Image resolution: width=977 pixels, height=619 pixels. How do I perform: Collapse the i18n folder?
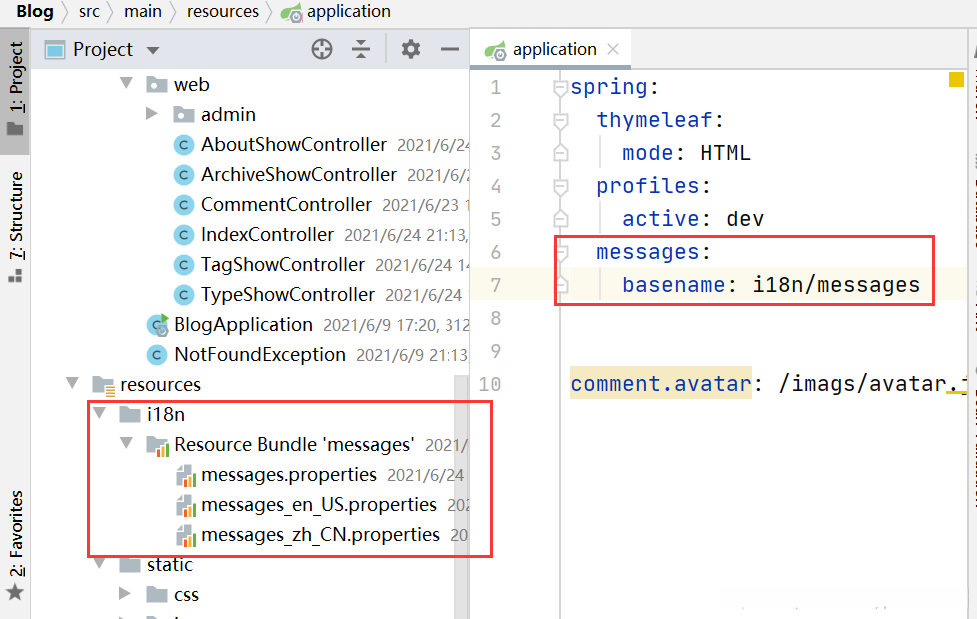99,414
